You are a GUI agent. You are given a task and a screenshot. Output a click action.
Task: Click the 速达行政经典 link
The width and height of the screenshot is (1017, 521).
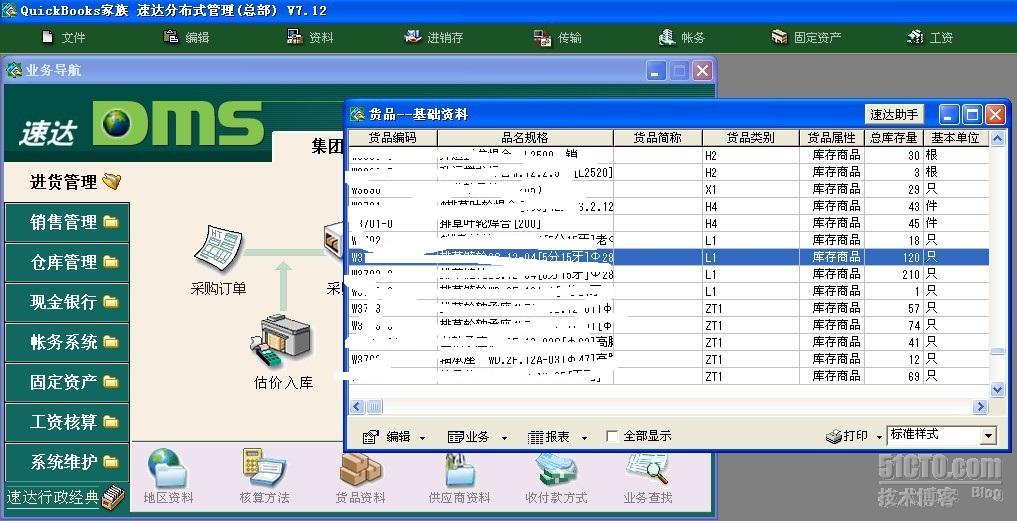click(x=52, y=498)
